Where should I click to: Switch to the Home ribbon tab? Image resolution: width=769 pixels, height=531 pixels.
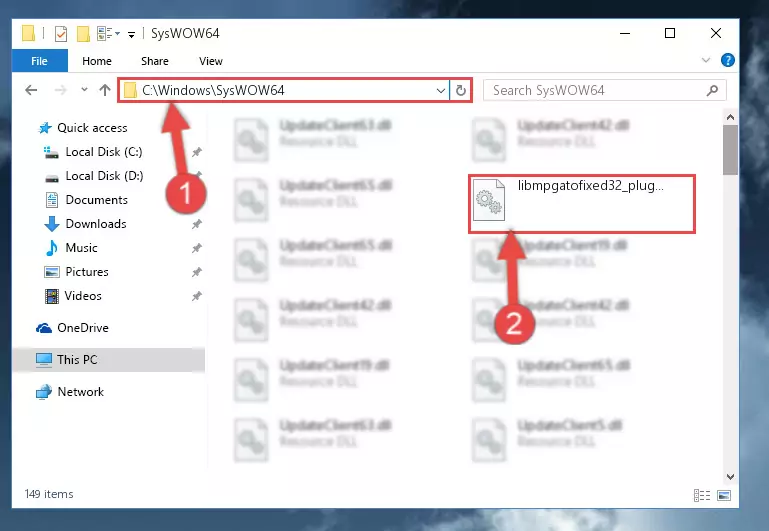97,61
